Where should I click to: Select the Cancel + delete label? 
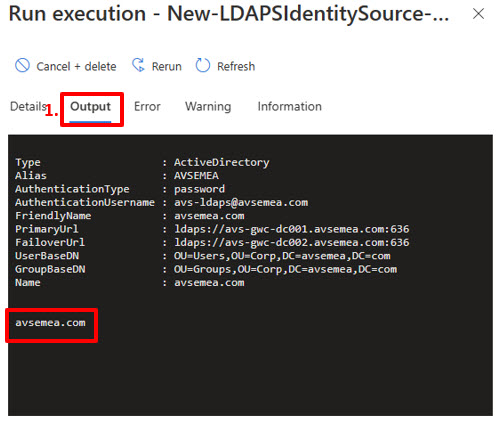[x=76, y=66]
